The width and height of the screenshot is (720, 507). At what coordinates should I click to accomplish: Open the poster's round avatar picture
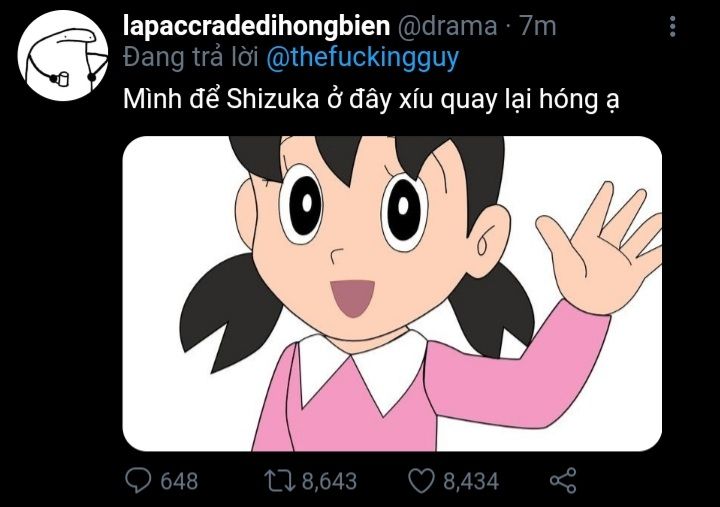63,56
